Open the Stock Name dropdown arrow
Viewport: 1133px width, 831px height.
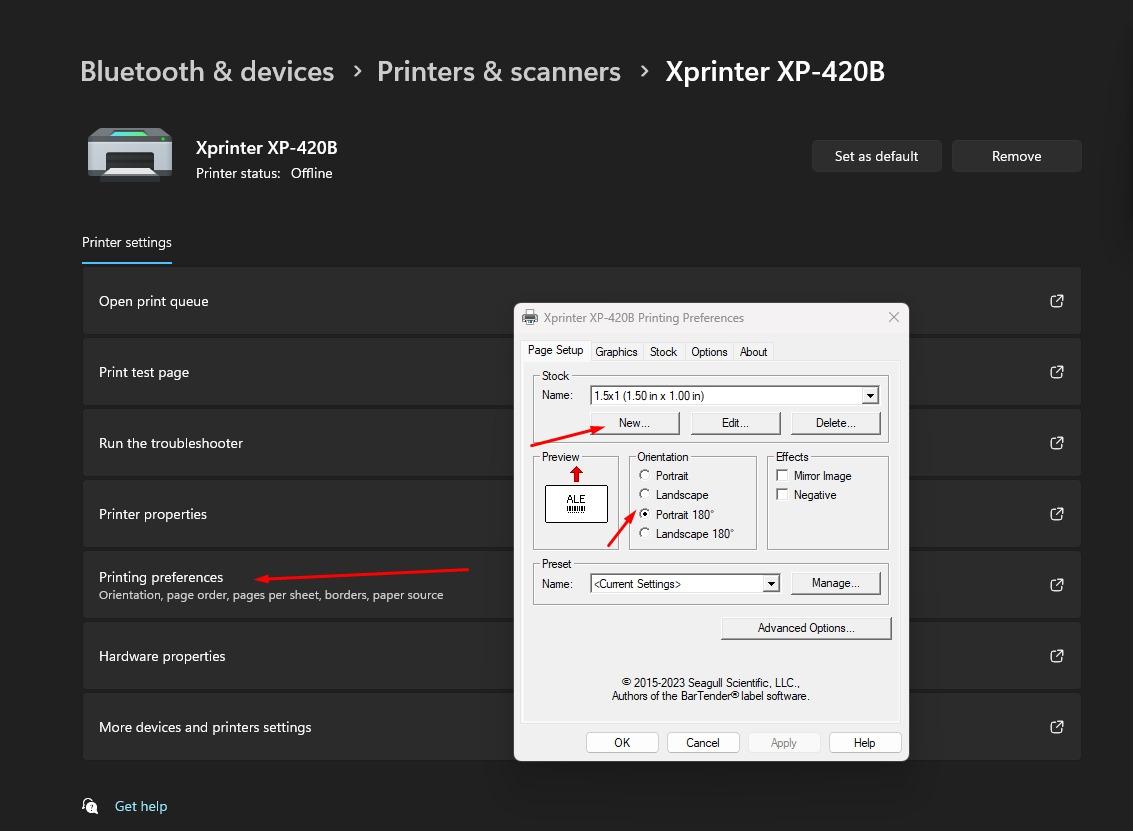coord(870,395)
